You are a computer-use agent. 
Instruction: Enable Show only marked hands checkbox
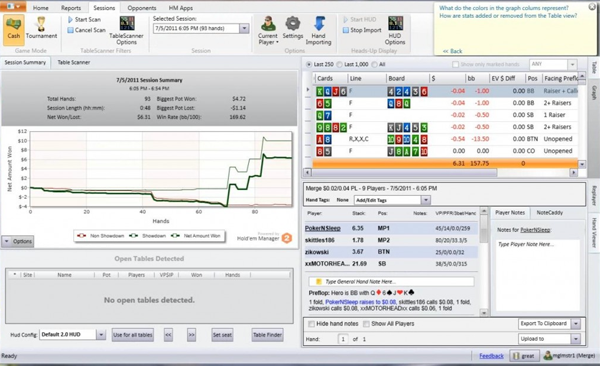[455, 64]
